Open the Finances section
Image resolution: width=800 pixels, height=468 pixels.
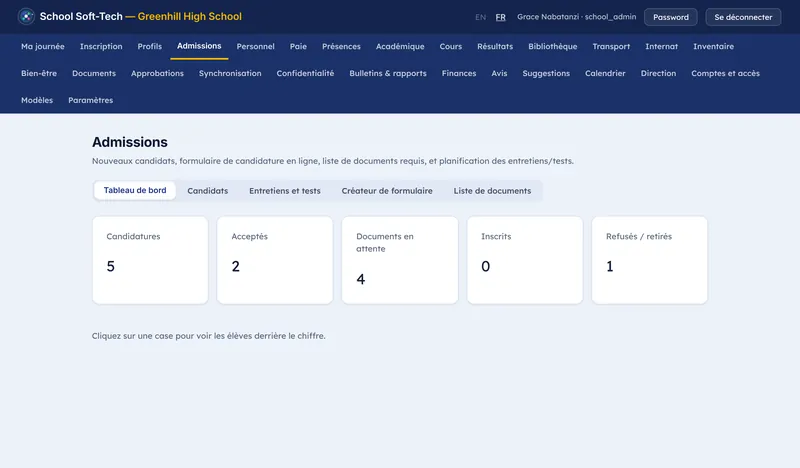tap(459, 73)
